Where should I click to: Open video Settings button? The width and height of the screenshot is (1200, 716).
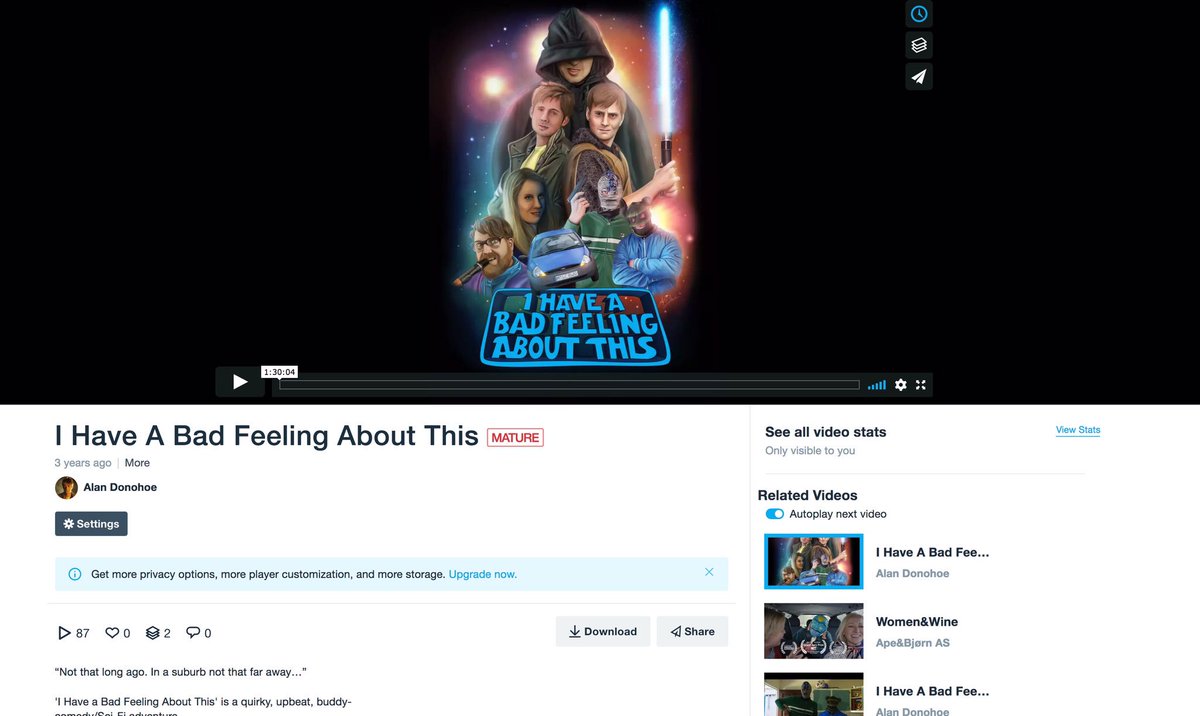pyautogui.click(x=91, y=524)
